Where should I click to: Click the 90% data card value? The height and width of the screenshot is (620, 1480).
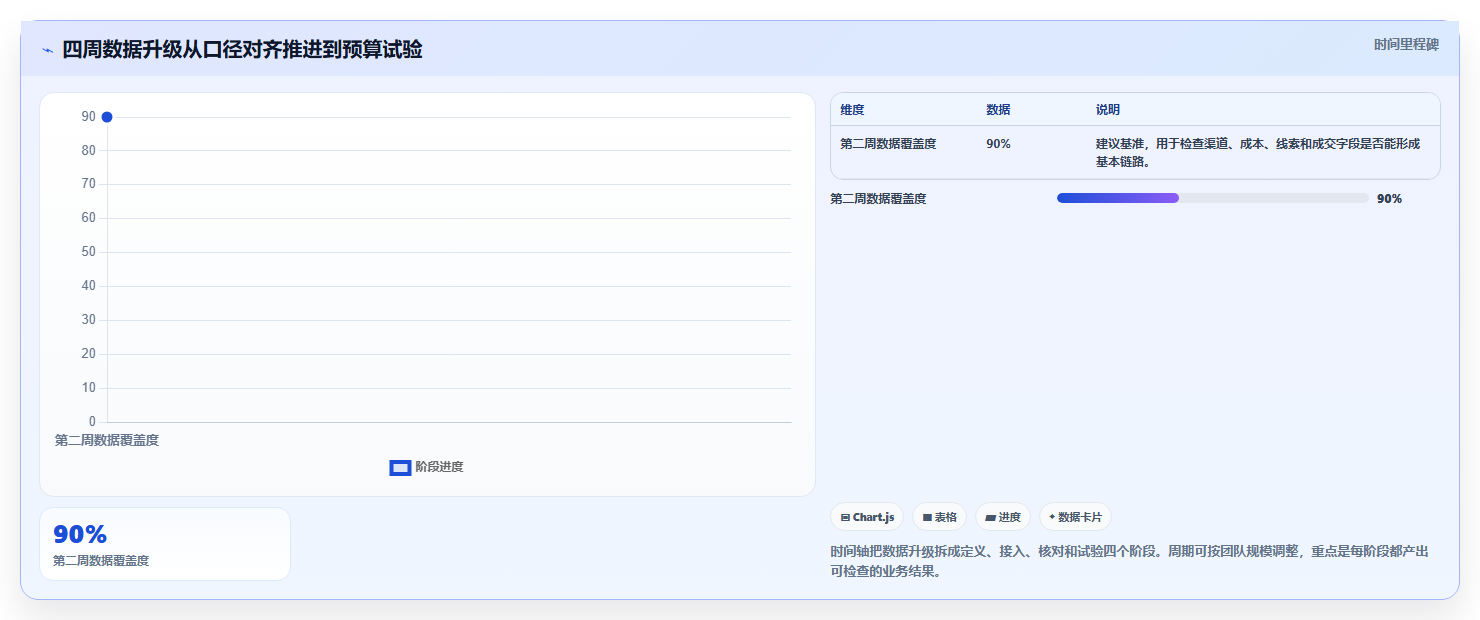(x=80, y=534)
